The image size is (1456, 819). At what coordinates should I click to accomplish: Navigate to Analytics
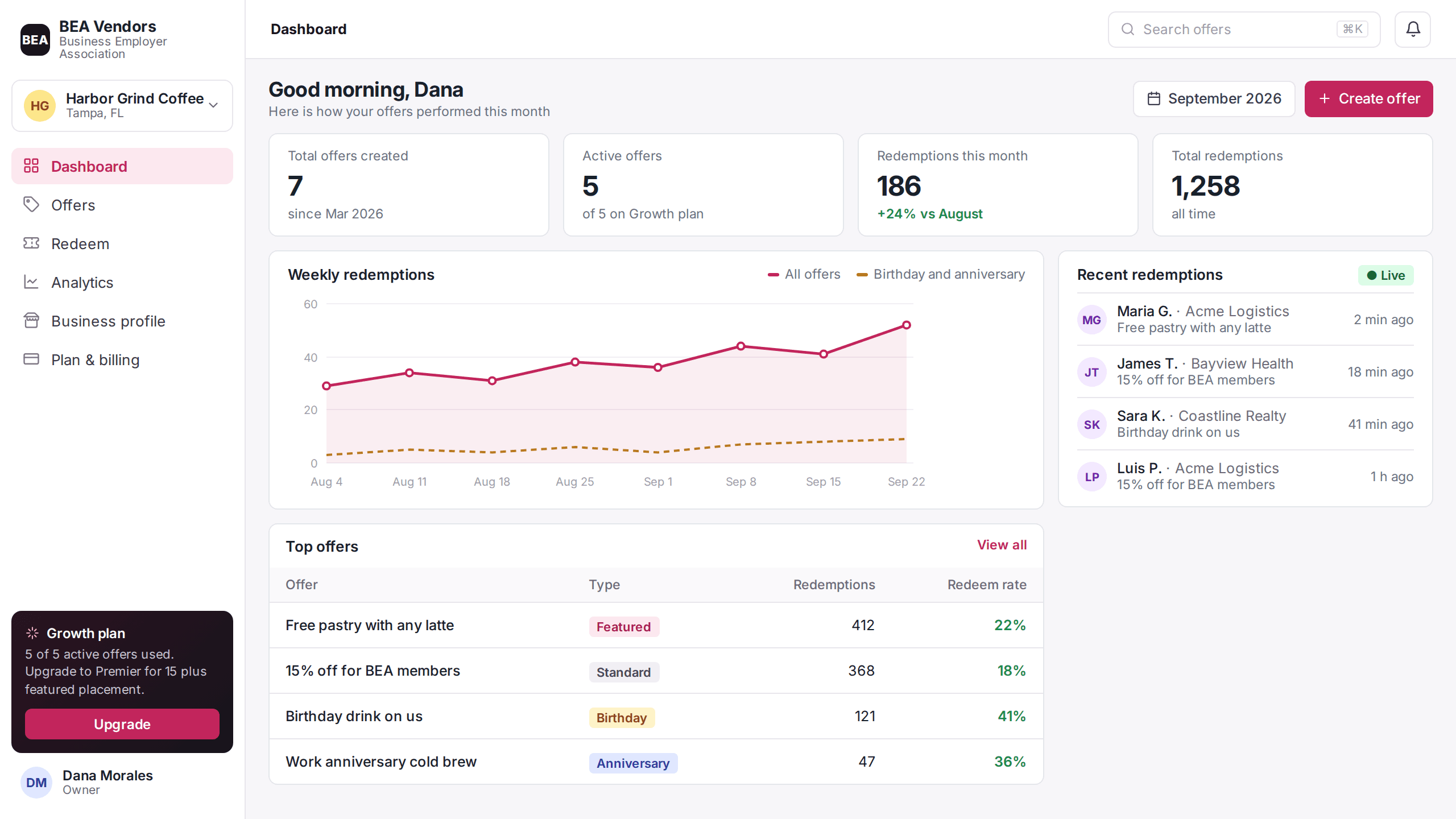tap(122, 282)
